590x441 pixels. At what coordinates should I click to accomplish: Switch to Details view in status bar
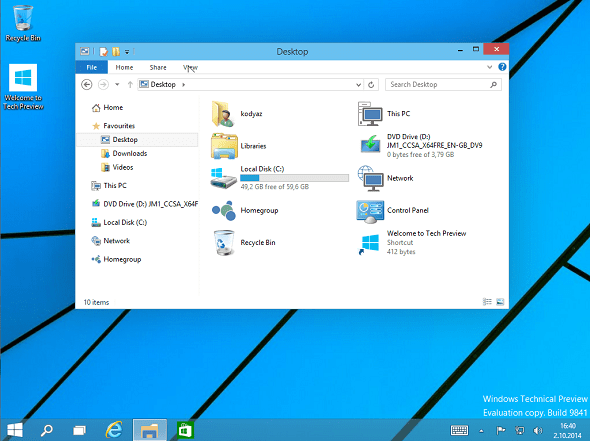click(x=487, y=302)
